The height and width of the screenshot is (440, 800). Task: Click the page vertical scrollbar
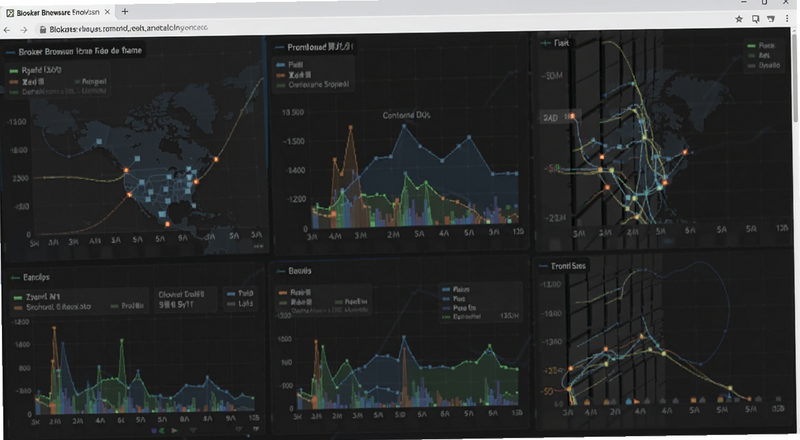pos(796,77)
